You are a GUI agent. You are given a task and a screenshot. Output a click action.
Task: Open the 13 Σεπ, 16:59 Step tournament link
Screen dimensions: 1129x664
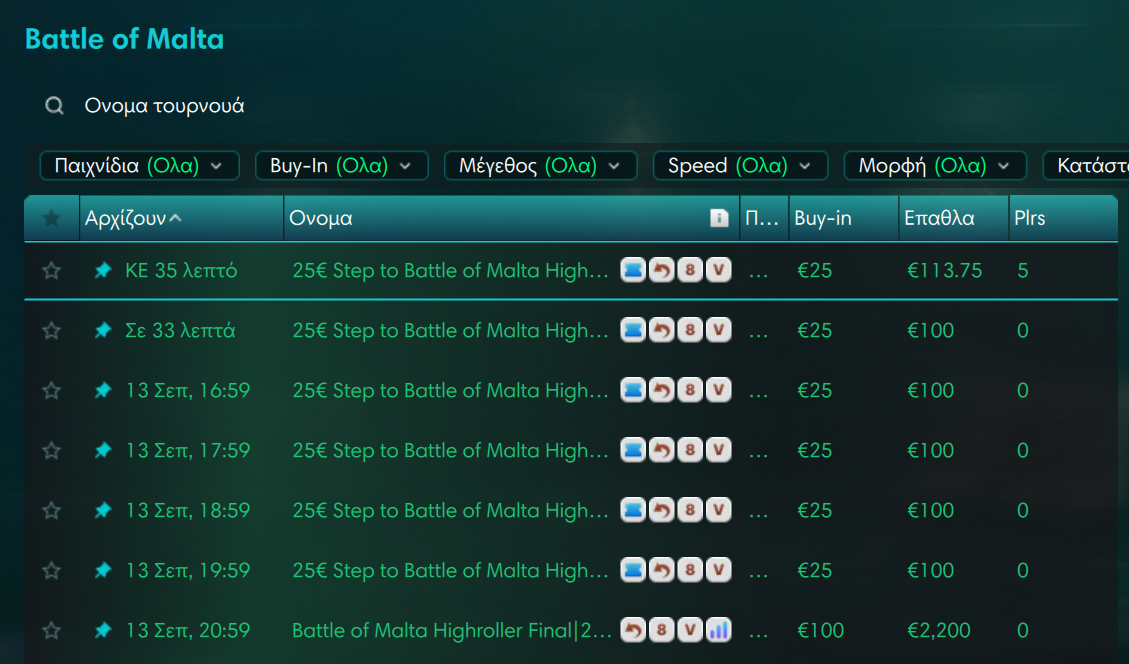point(450,390)
